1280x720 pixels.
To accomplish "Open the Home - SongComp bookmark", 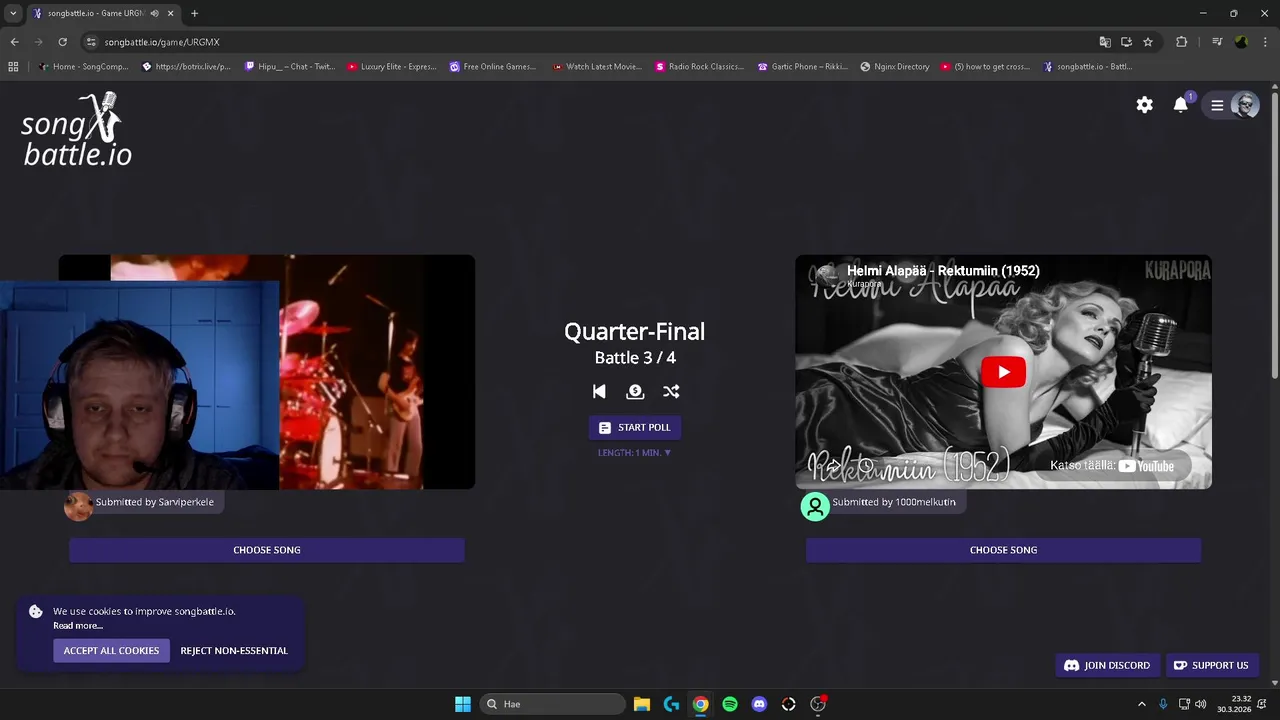I will coord(84,67).
